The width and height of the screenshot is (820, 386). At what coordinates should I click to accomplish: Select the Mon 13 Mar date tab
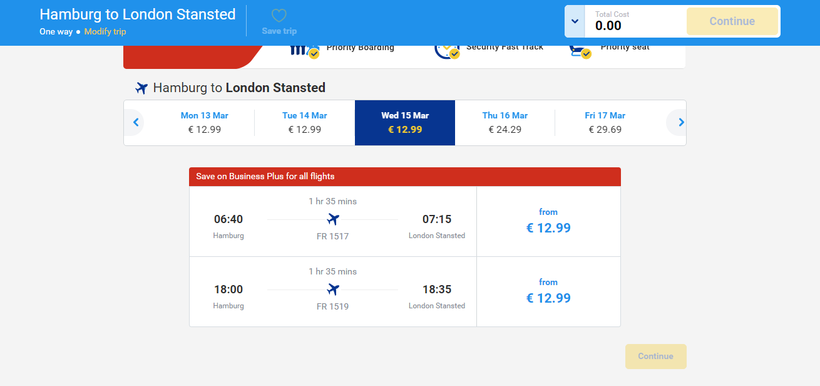point(204,122)
